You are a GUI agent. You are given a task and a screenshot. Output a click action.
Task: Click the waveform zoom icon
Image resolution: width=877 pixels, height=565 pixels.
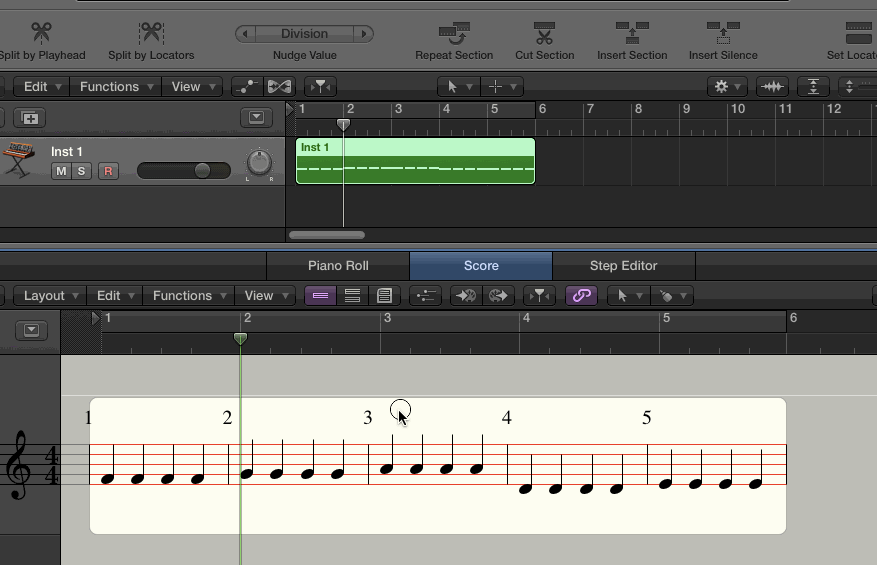772,87
